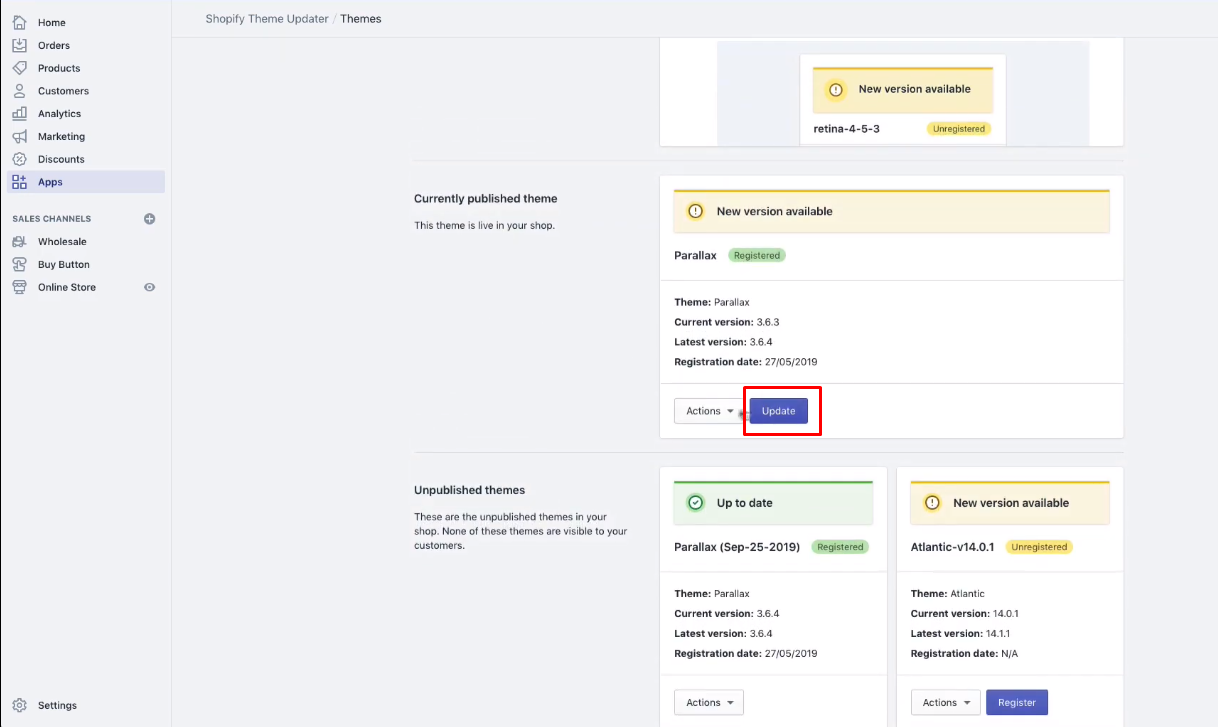This screenshot has height=727, width=1218.
Task: Update the published Parallax theme
Action: click(x=779, y=411)
